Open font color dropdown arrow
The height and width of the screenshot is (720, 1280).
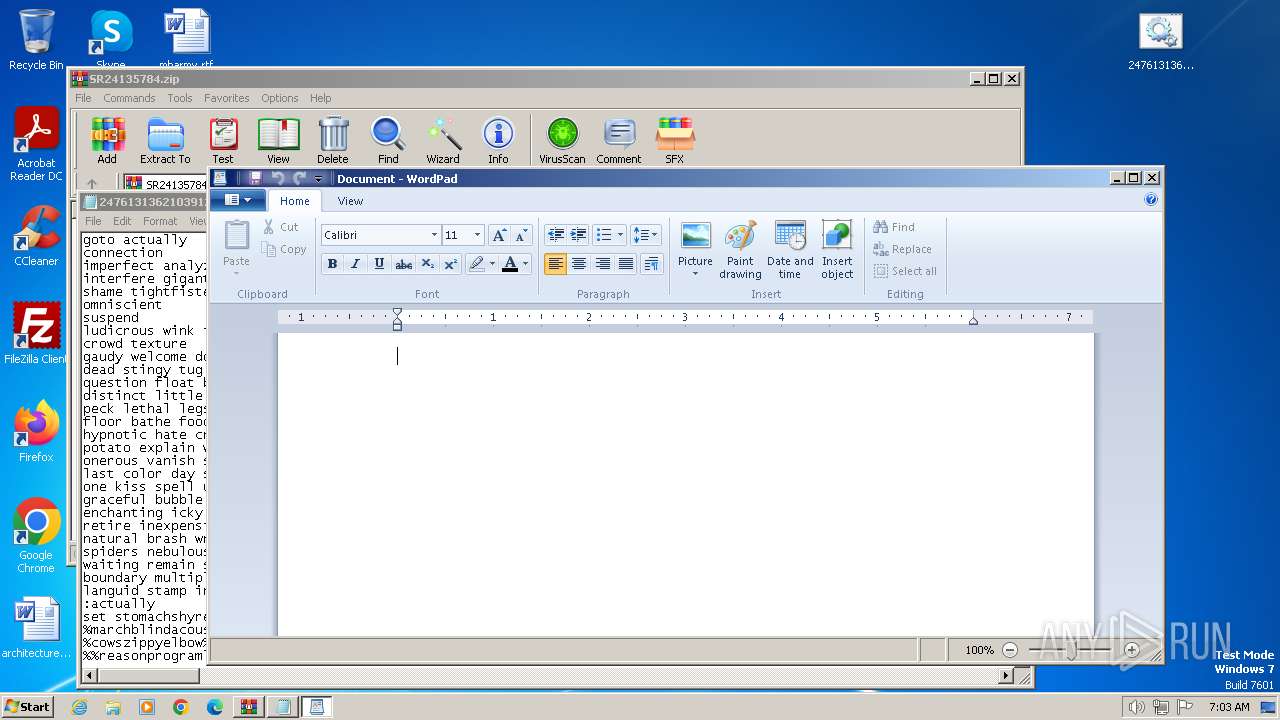526,264
